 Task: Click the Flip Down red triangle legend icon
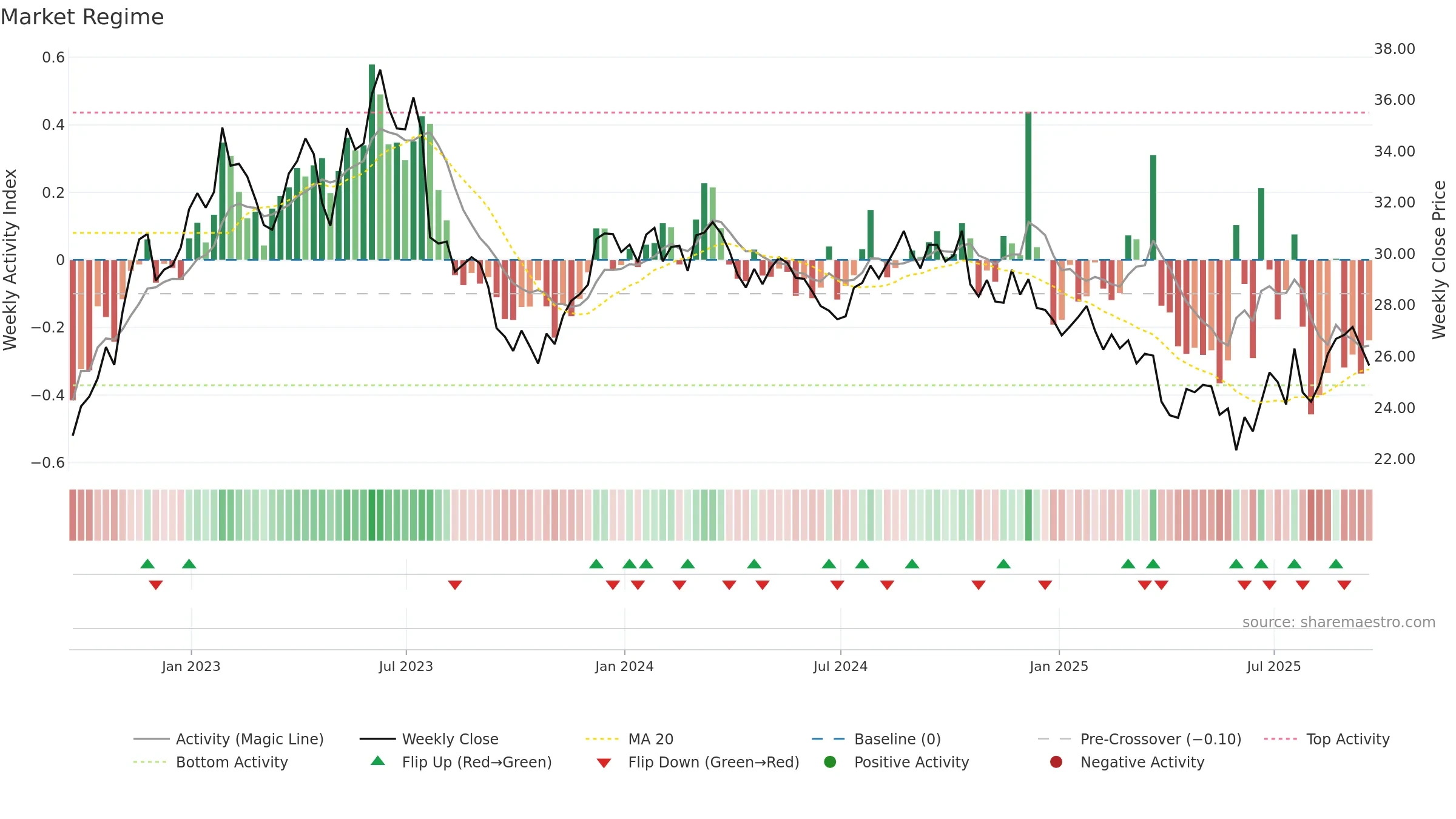[x=604, y=763]
